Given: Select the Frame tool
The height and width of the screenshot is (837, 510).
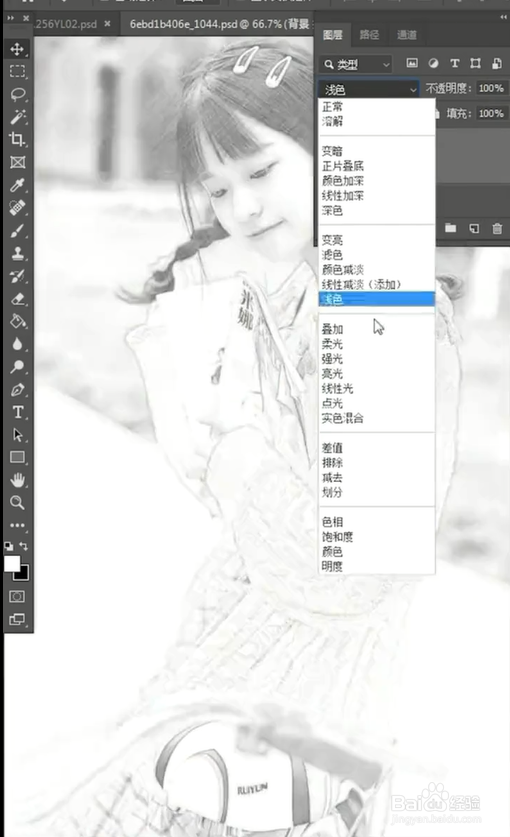Looking at the screenshot, I should pos(17,162).
